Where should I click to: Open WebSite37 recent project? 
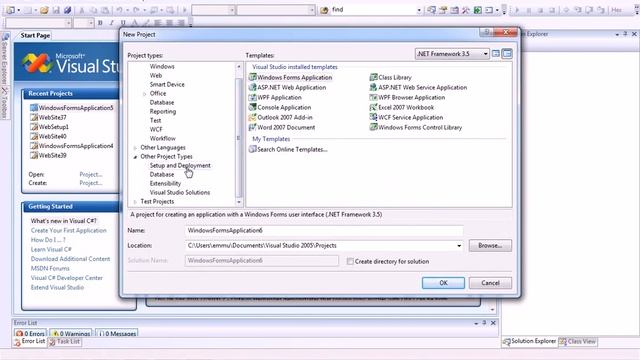click(x=48, y=117)
